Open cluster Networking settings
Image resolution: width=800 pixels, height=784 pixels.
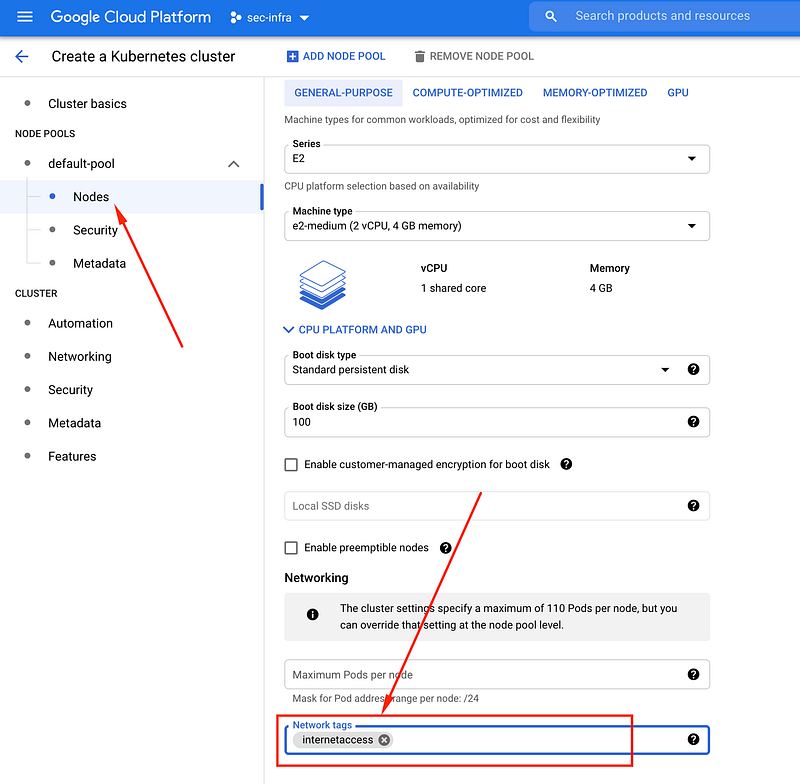(80, 357)
